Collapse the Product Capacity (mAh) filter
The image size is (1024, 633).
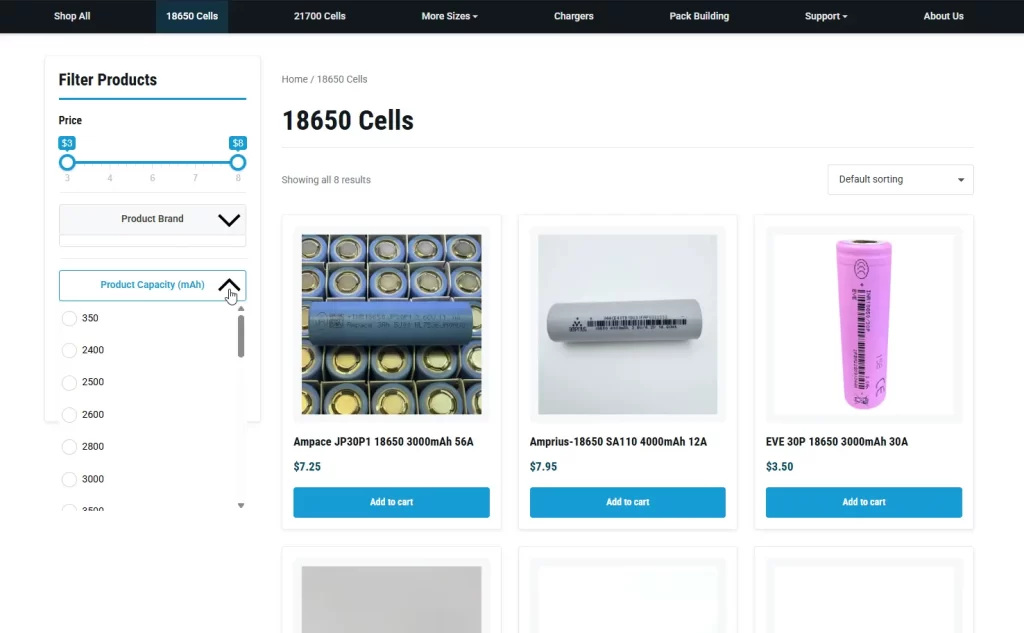click(152, 285)
